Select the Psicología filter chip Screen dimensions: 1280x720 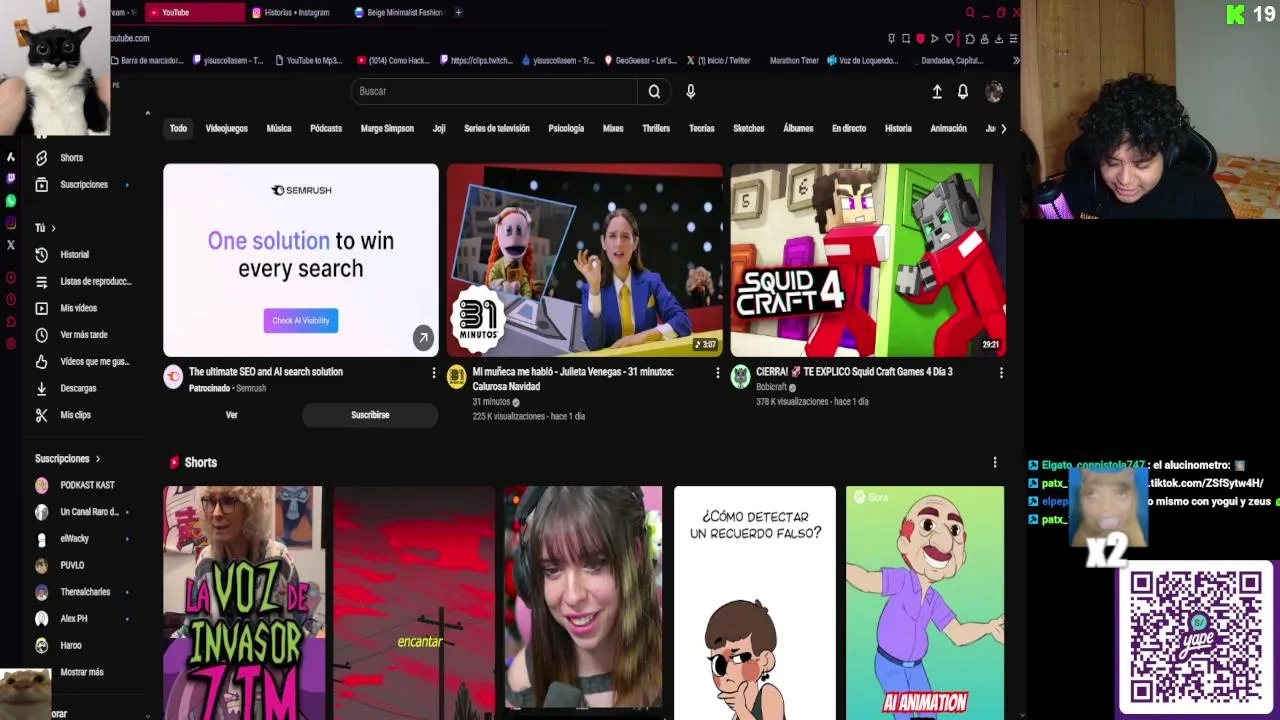click(x=566, y=129)
